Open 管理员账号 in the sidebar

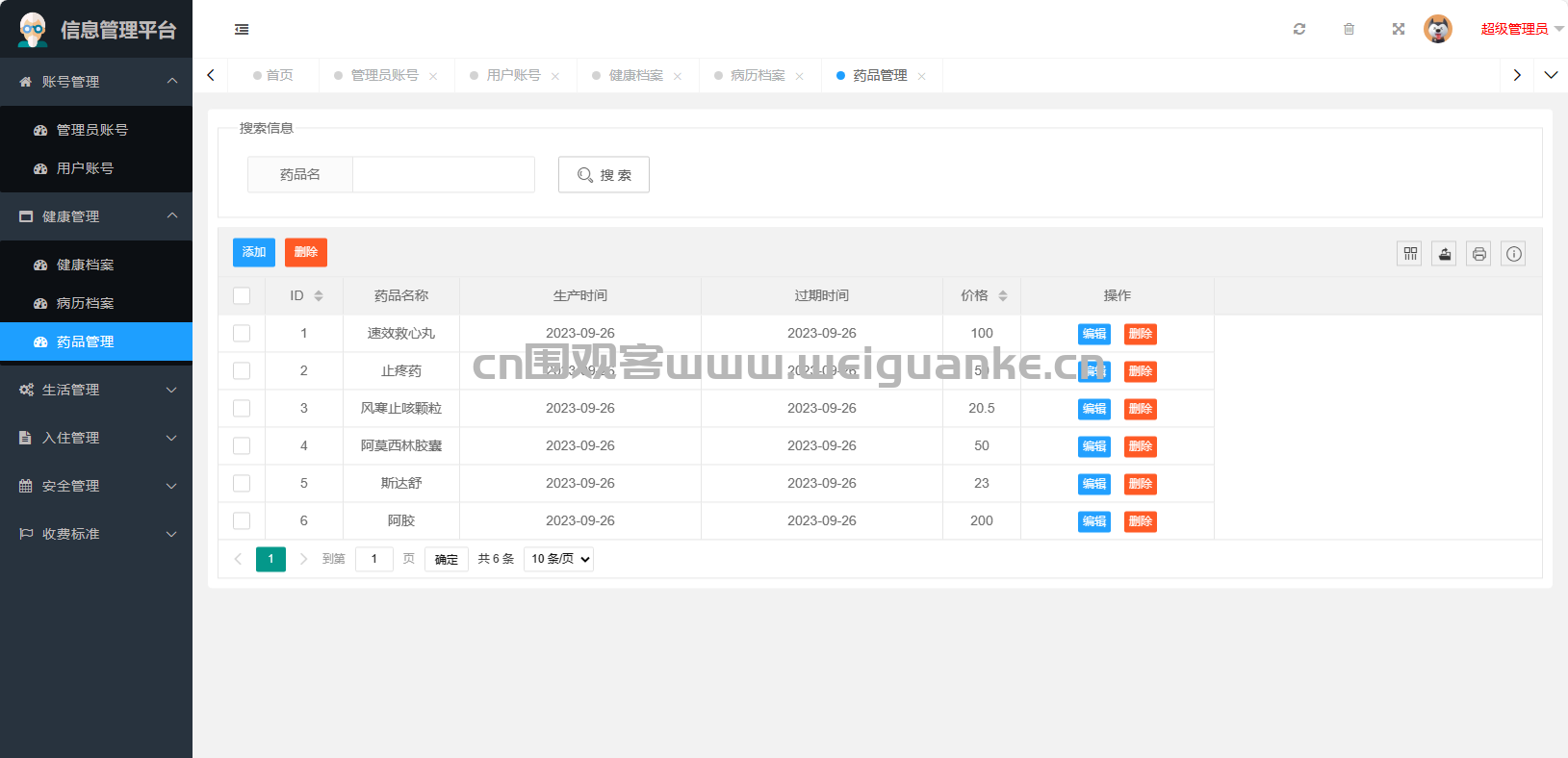click(96, 130)
